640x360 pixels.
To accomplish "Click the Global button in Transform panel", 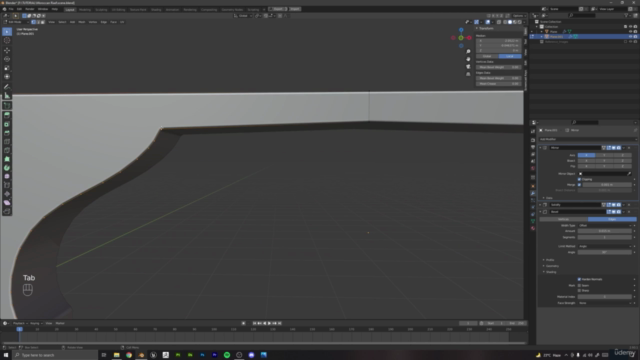I will tap(487, 56).
